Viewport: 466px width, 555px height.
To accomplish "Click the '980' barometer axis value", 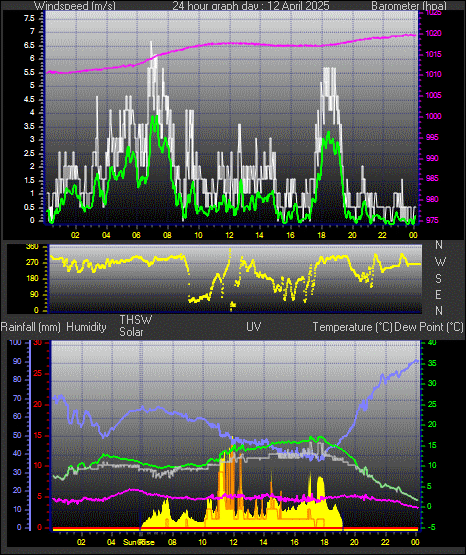I will (432, 199).
